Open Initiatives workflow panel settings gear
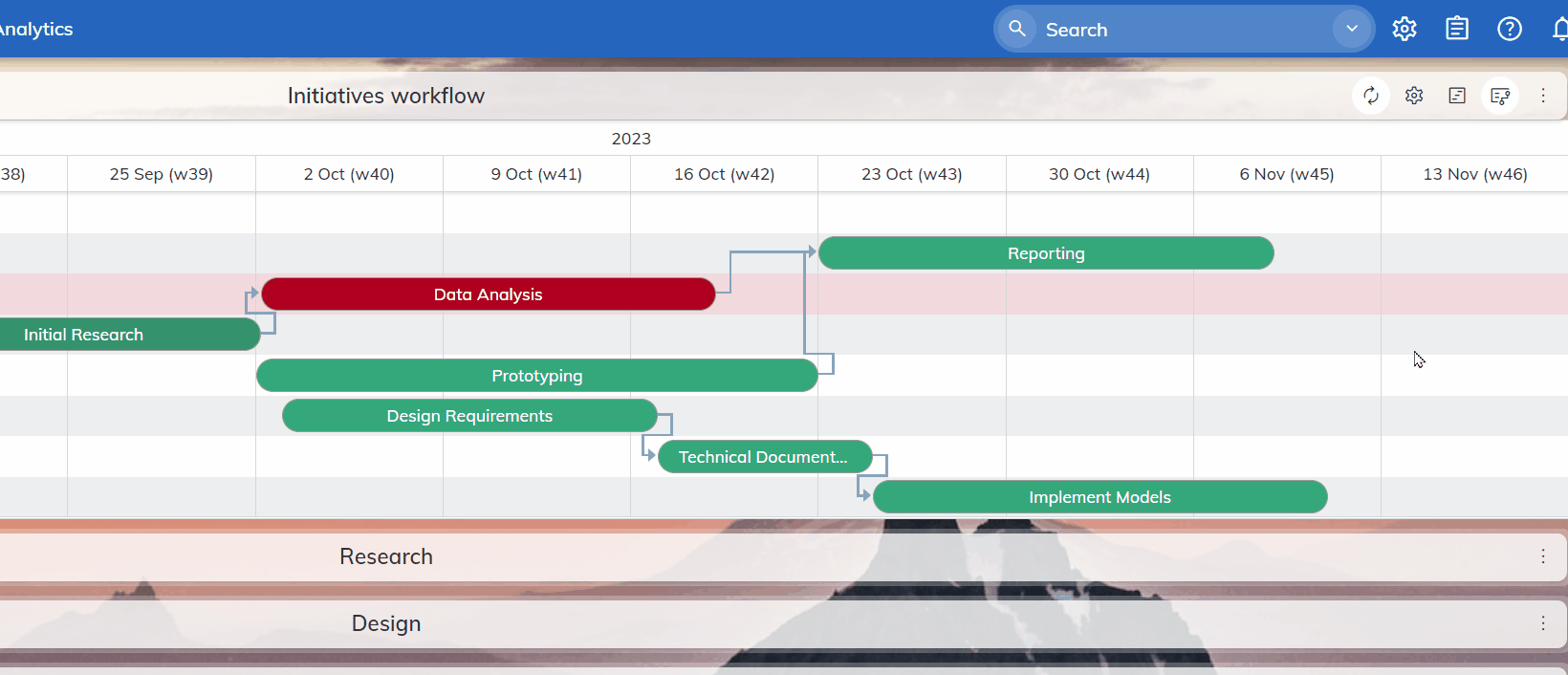 [x=1414, y=96]
